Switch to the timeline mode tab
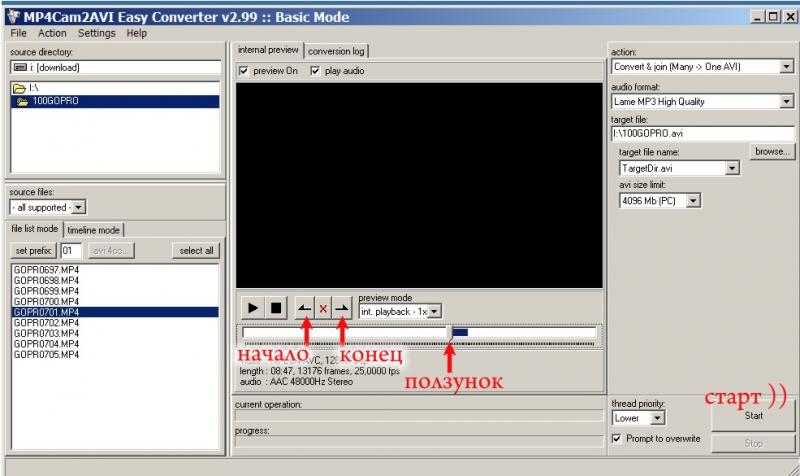This screenshot has height=476, width=800. pyautogui.click(x=93, y=230)
